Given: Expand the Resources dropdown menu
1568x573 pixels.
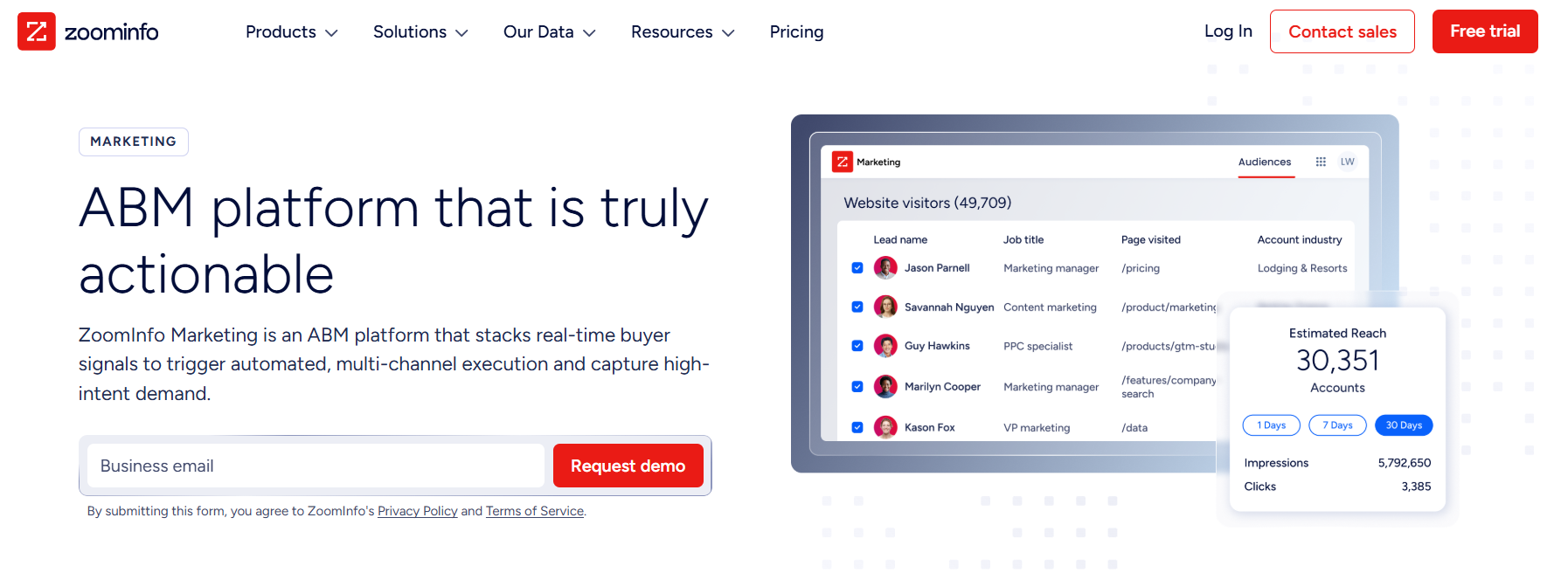Looking at the screenshot, I should (x=683, y=32).
